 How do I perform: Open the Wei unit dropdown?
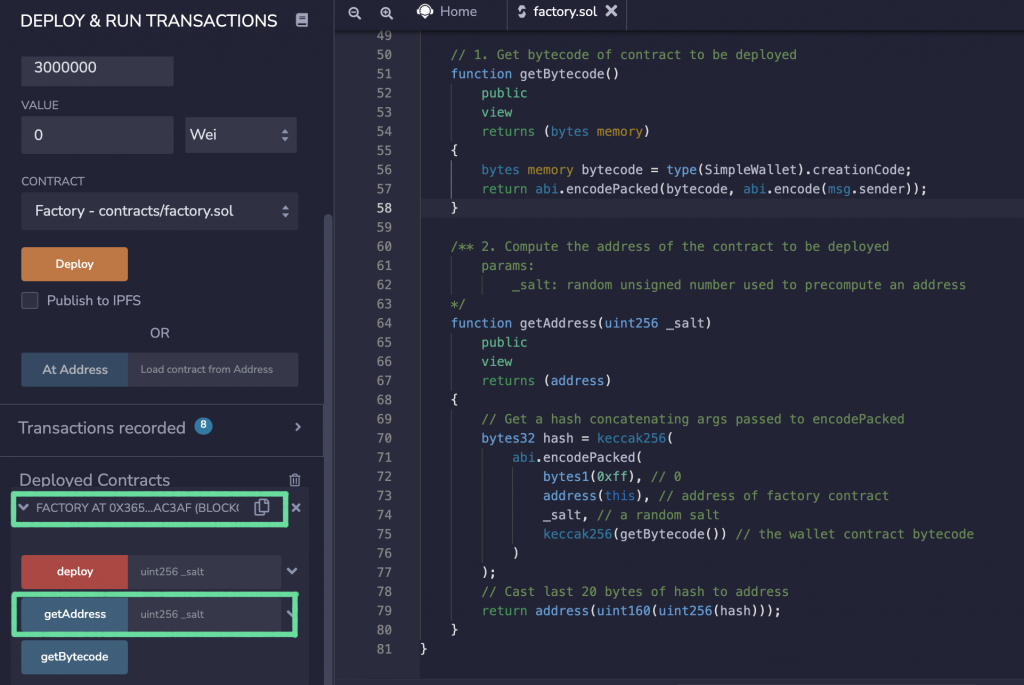pyautogui.click(x=241, y=135)
